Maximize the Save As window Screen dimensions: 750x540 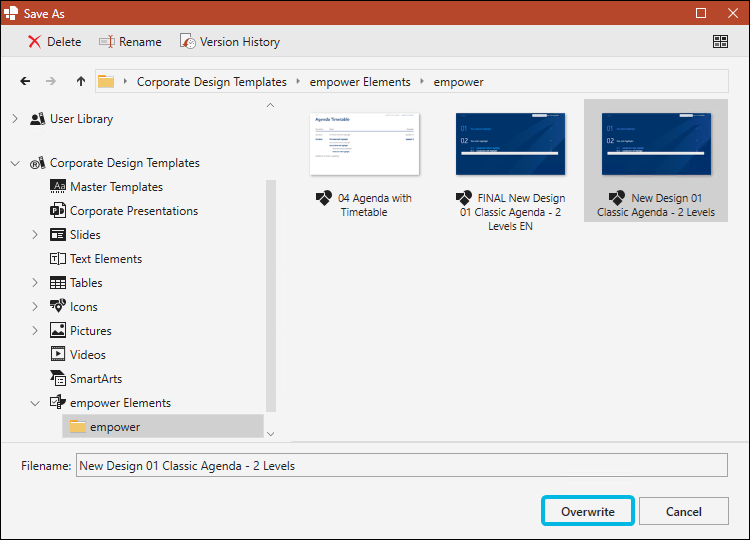pos(701,13)
